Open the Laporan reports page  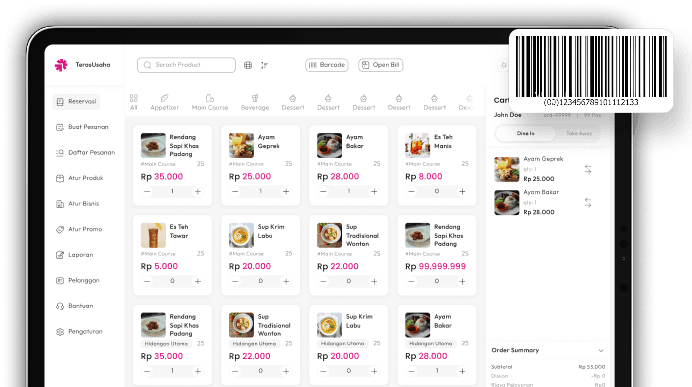[x=75, y=255]
